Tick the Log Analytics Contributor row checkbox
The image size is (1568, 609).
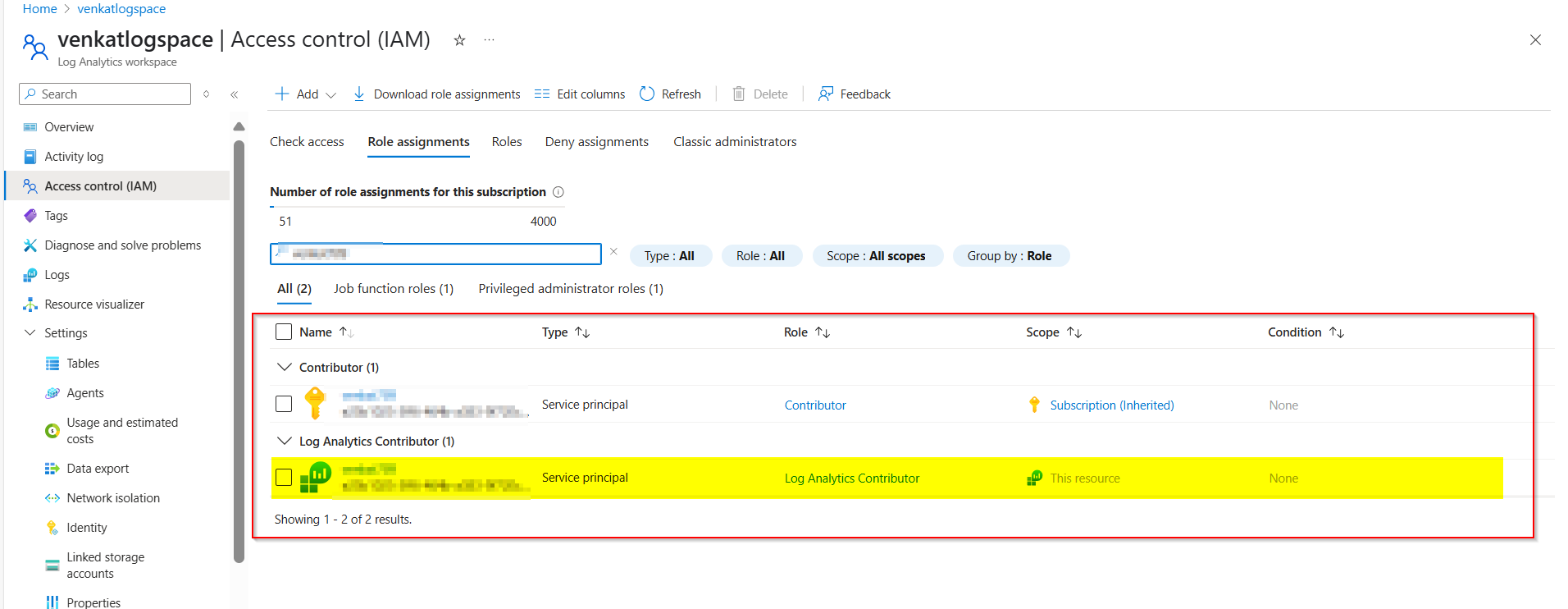pyautogui.click(x=284, y=478)
